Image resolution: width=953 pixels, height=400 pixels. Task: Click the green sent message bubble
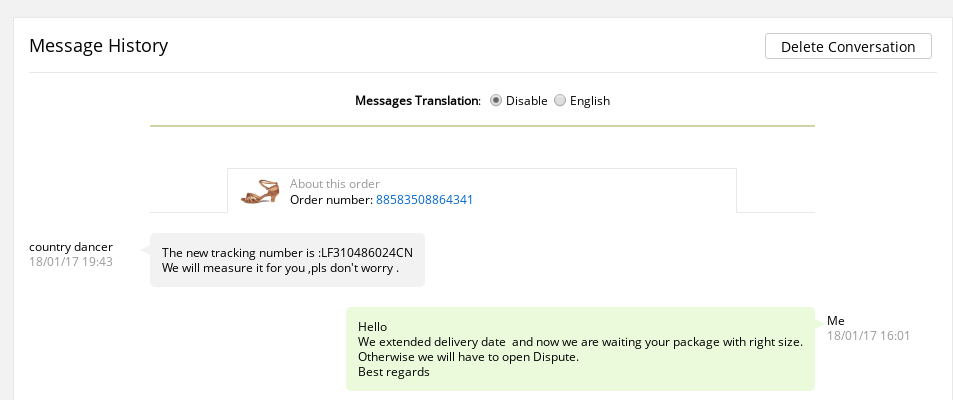tap(580, 349)
